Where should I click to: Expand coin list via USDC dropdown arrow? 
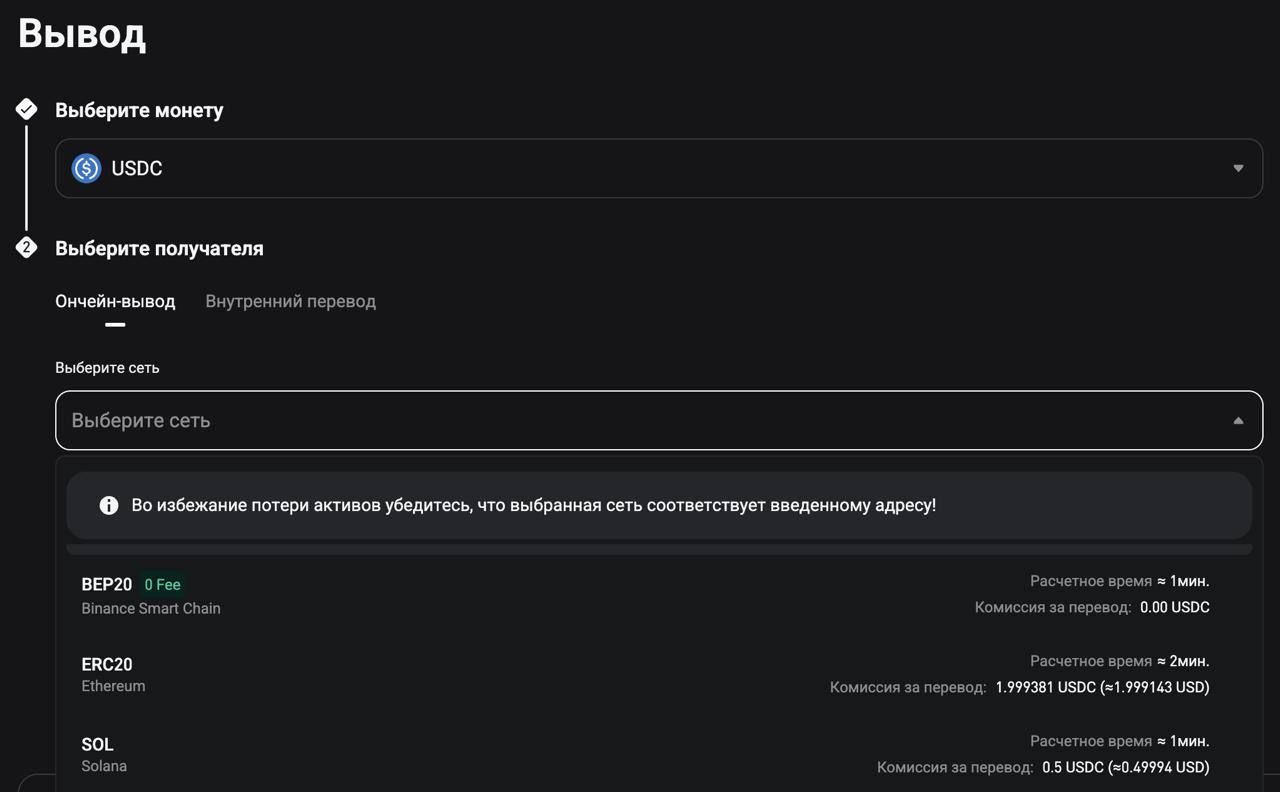click(1238, 168)
